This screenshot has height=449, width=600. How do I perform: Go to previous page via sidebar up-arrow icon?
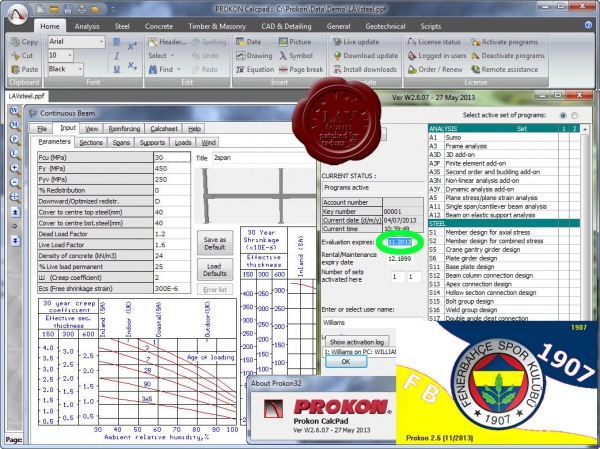(x=15, y=212)
